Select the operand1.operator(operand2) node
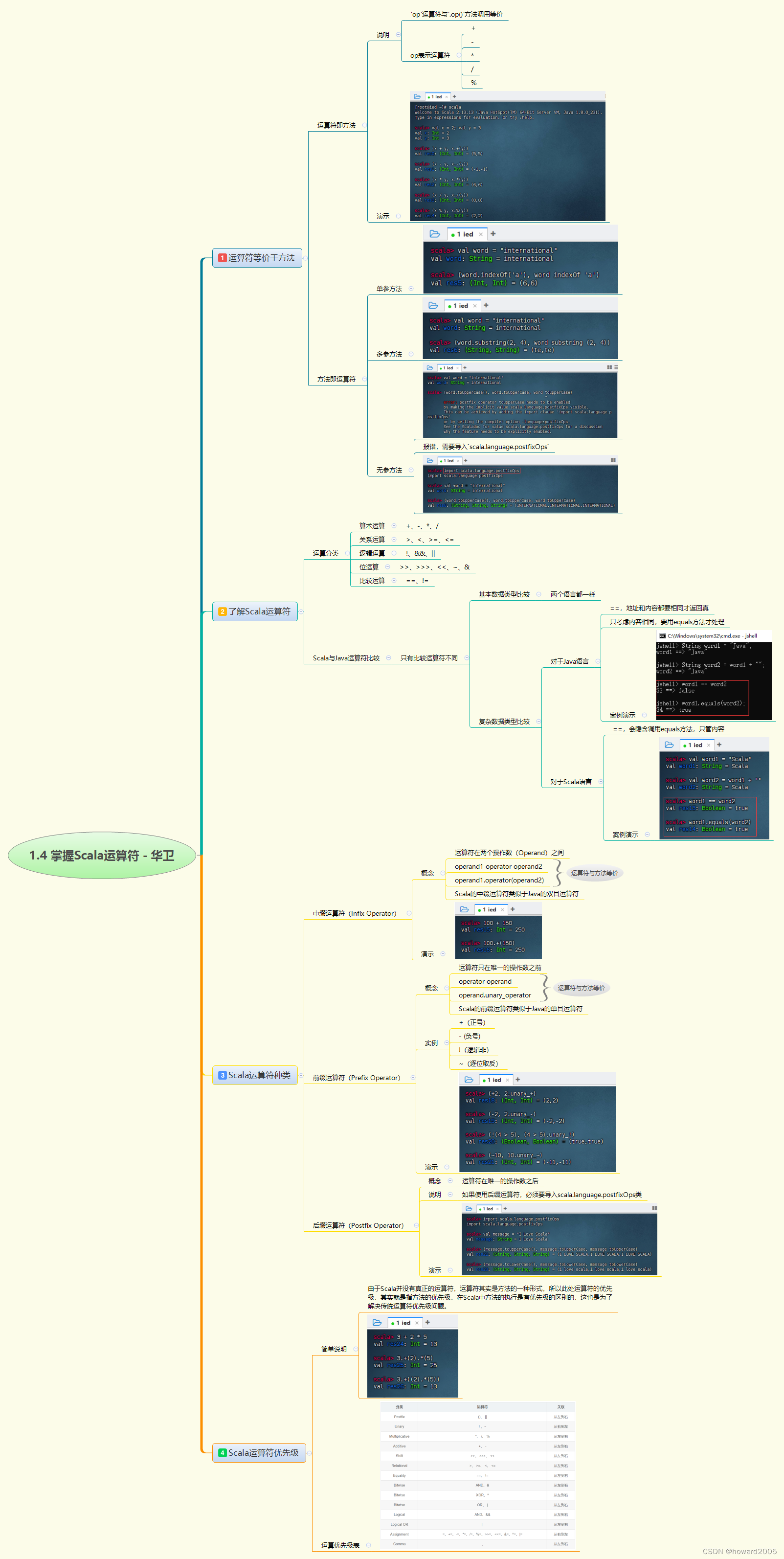 coord(499,880)
